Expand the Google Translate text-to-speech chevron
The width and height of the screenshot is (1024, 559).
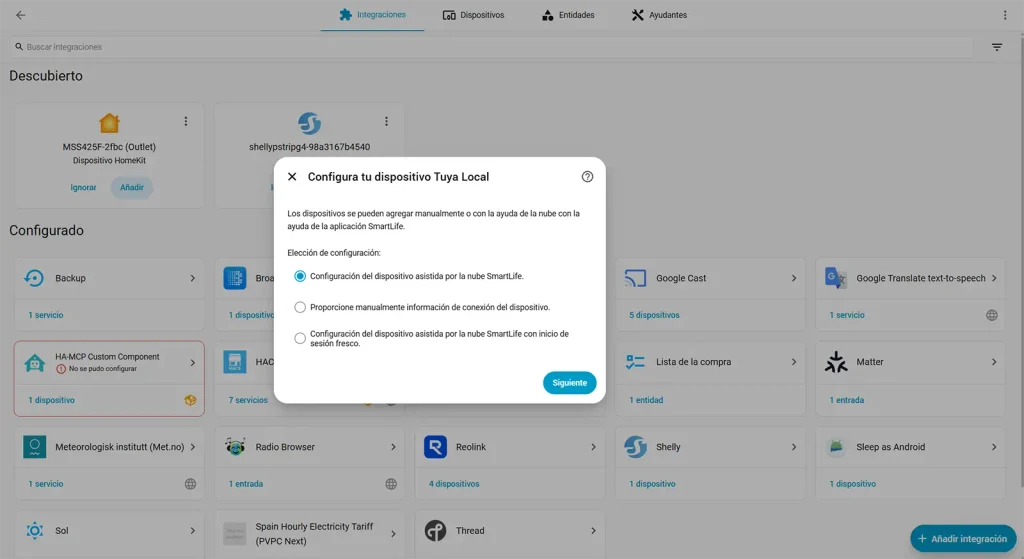994,278
